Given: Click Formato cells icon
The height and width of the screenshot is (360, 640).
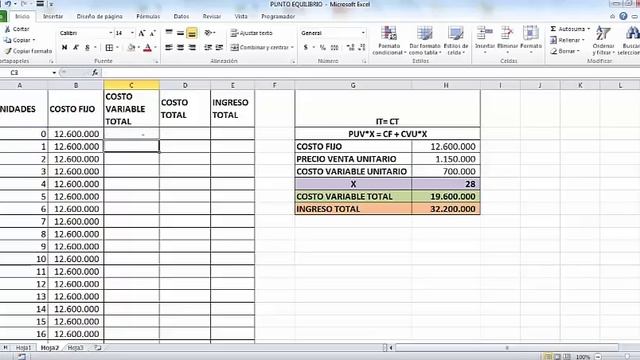Looking at the screenshot, I should point(531,33).
